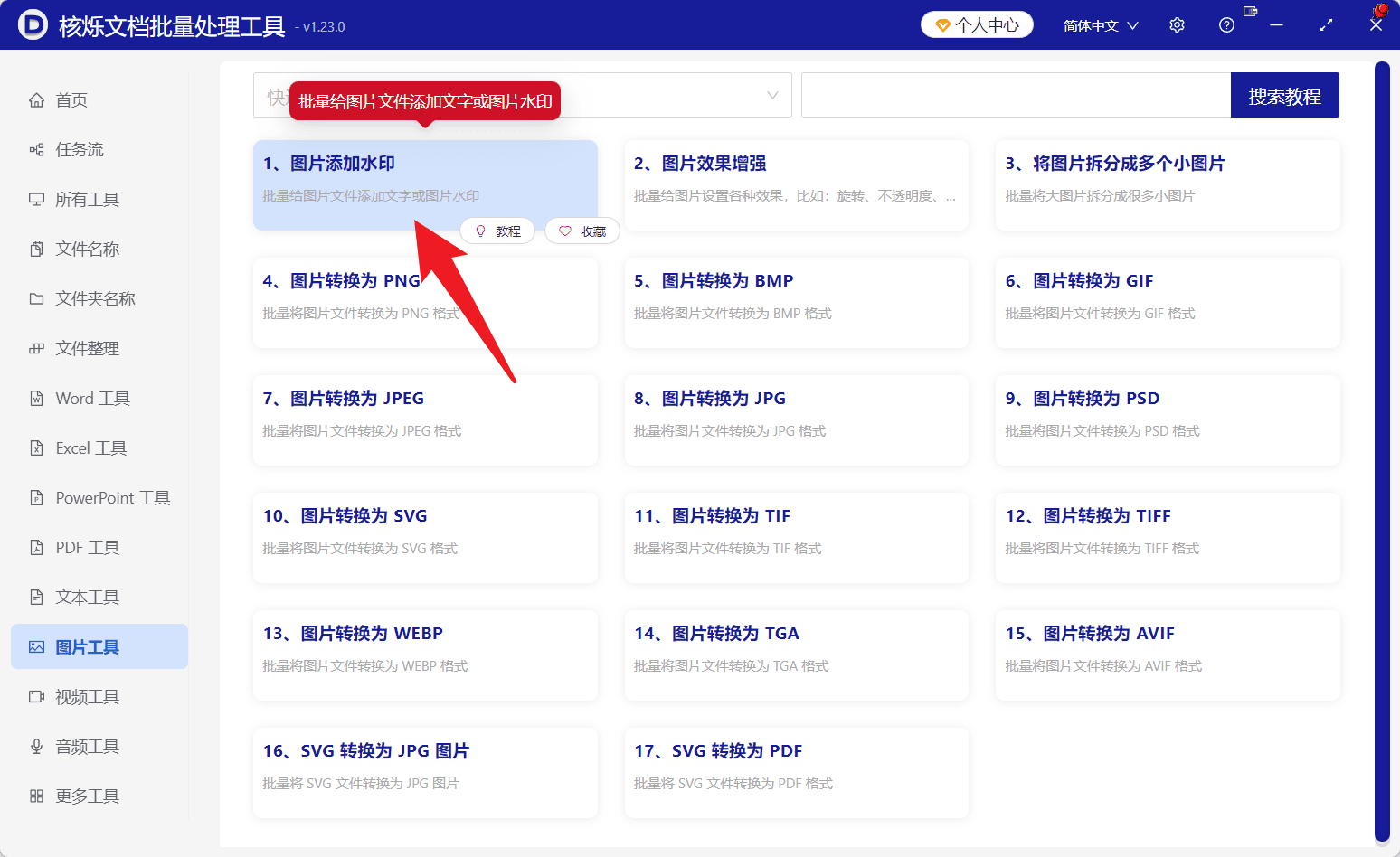Open 图片转换为 SVG card
Image resolution: width=1400 pixels, height=857 pixels.
[x=425, y=538]
